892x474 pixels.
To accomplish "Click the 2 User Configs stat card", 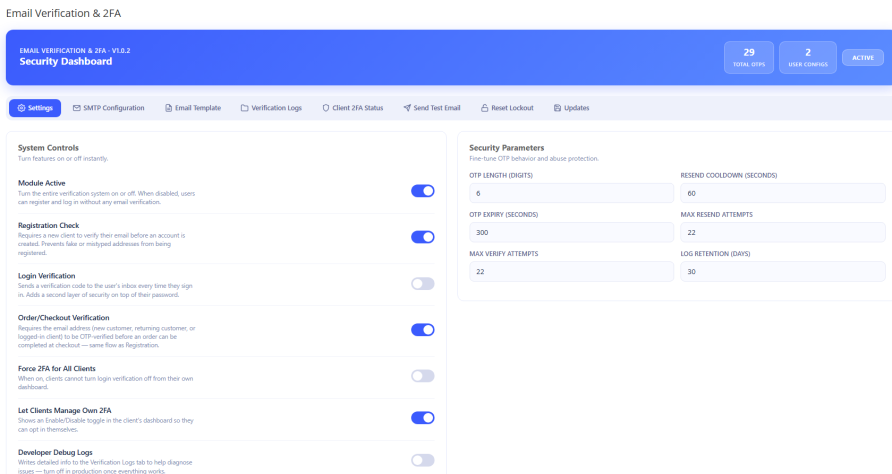I will point(808,57).
